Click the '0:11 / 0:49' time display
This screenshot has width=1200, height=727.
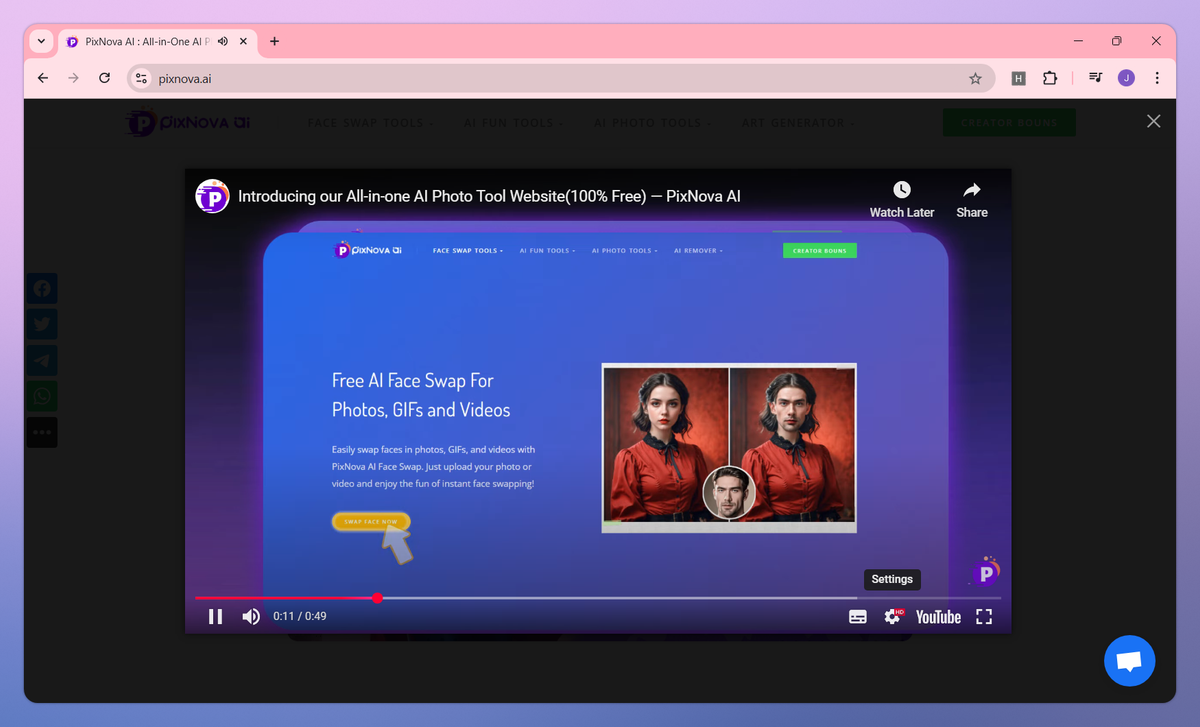click(300, 617)
